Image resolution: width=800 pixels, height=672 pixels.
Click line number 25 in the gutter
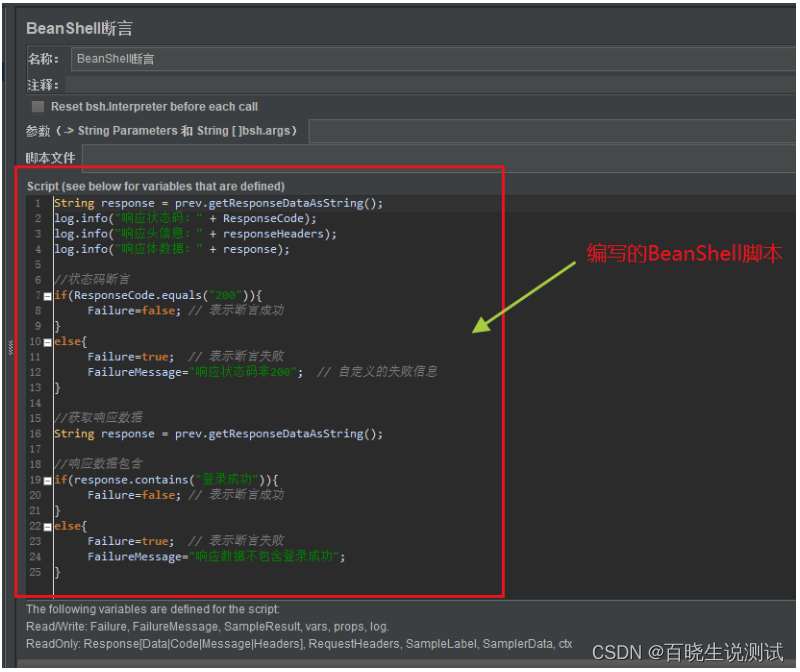pyautogui.click(x=34, y=571)
